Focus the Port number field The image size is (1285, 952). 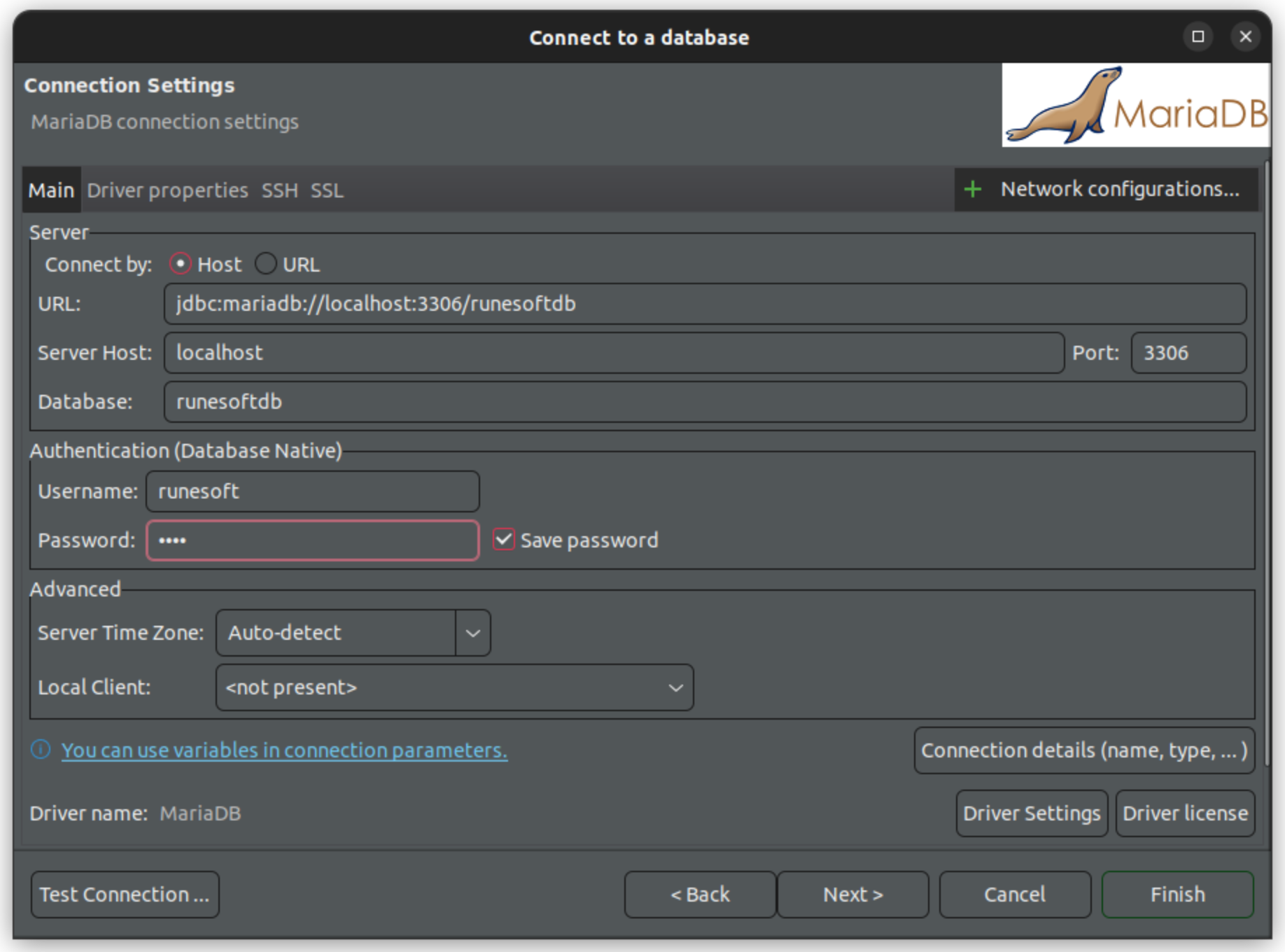tap(1188, 353)
